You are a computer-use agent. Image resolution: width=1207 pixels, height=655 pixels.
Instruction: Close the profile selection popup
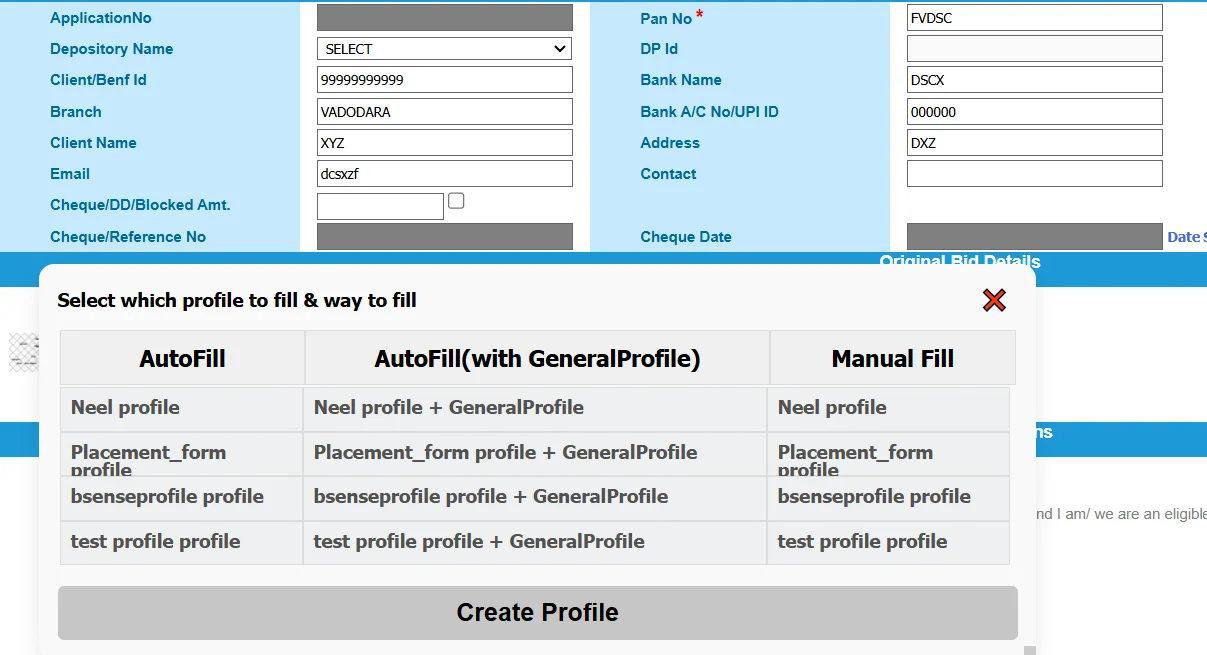[x=994, y=300]
